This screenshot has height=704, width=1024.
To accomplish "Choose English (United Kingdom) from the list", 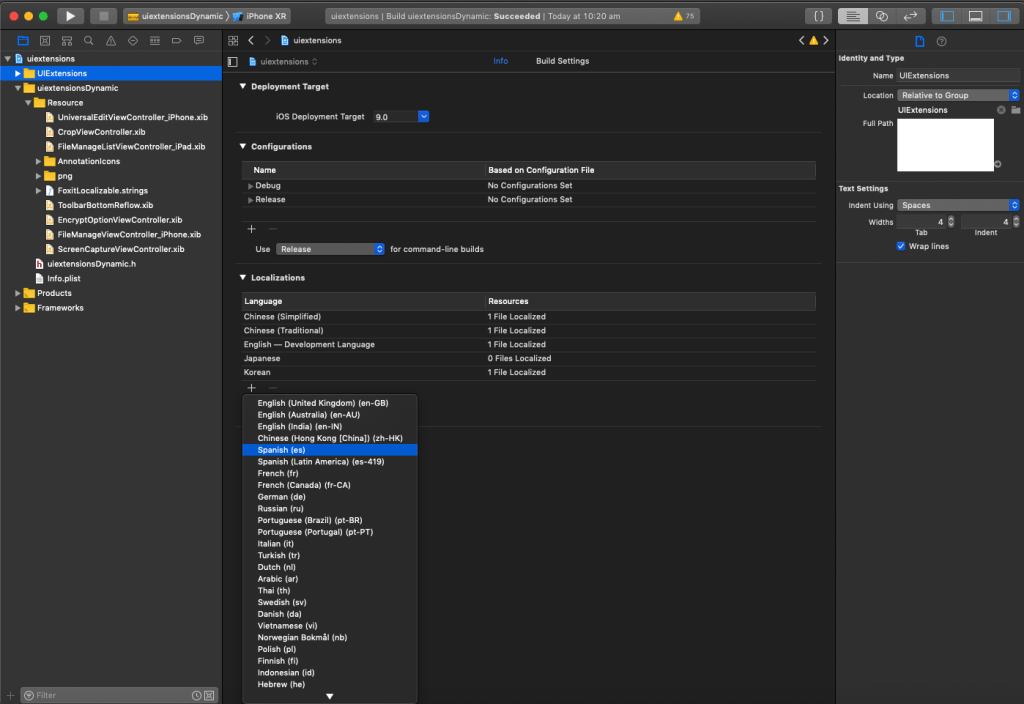I will coord(330,403).
